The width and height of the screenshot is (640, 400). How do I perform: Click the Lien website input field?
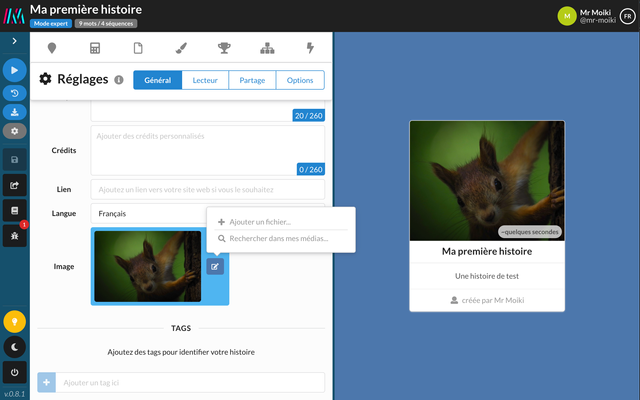(x=208, y=189)
